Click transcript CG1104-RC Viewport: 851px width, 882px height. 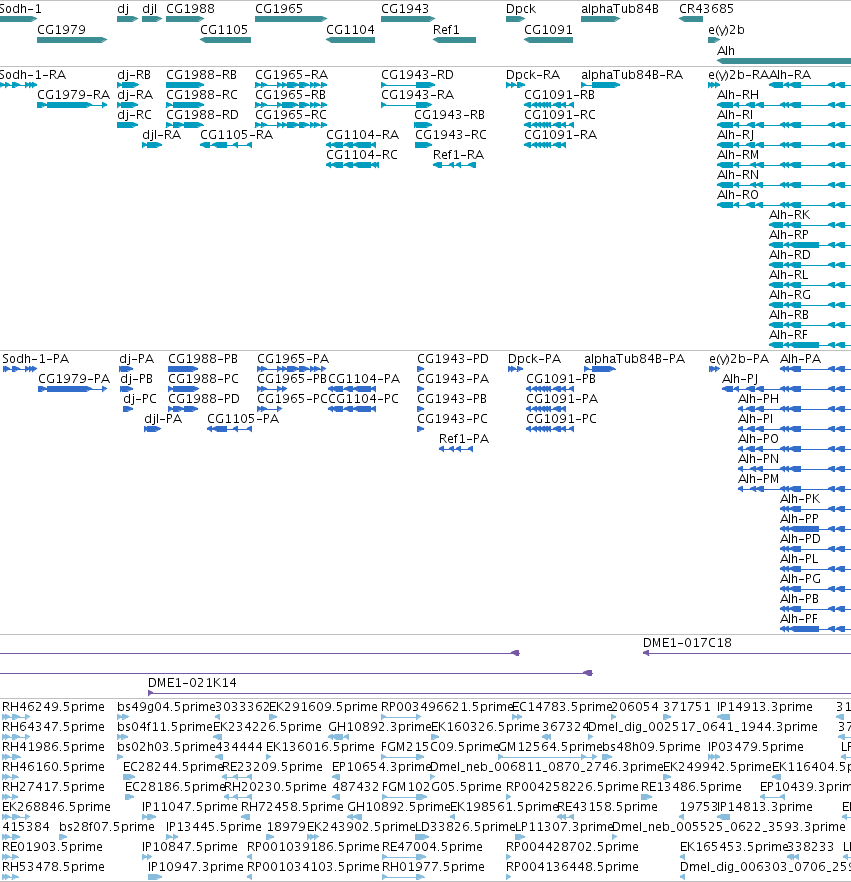click(352, 165)
